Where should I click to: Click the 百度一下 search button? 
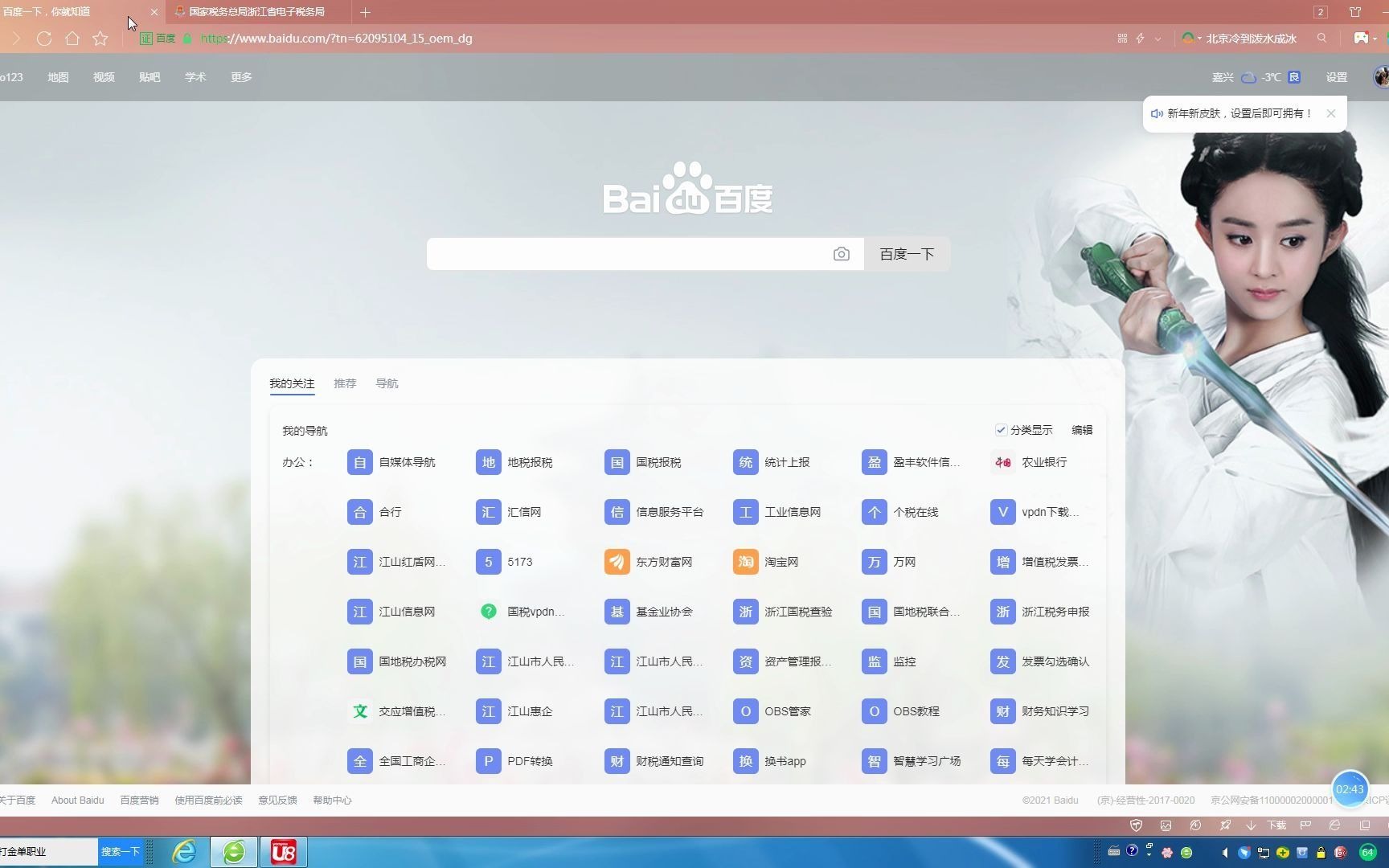[907, 254]
